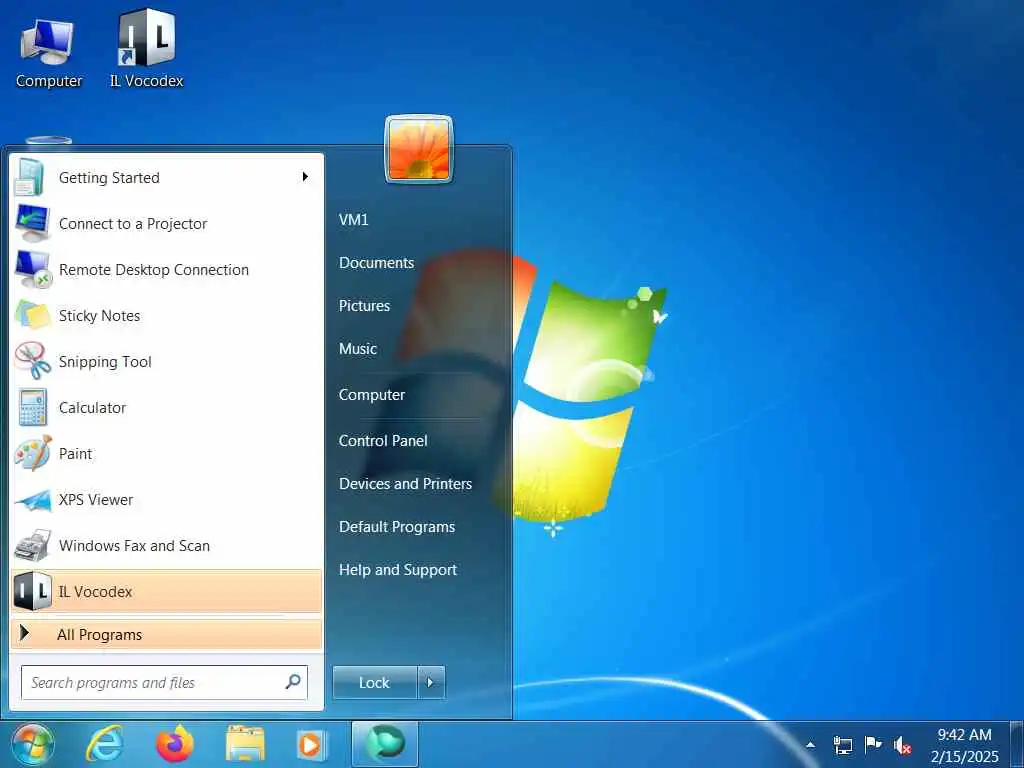Screen dimensions: 1024x768
Task: Select the Getting Started text entry
Action: 109,178
